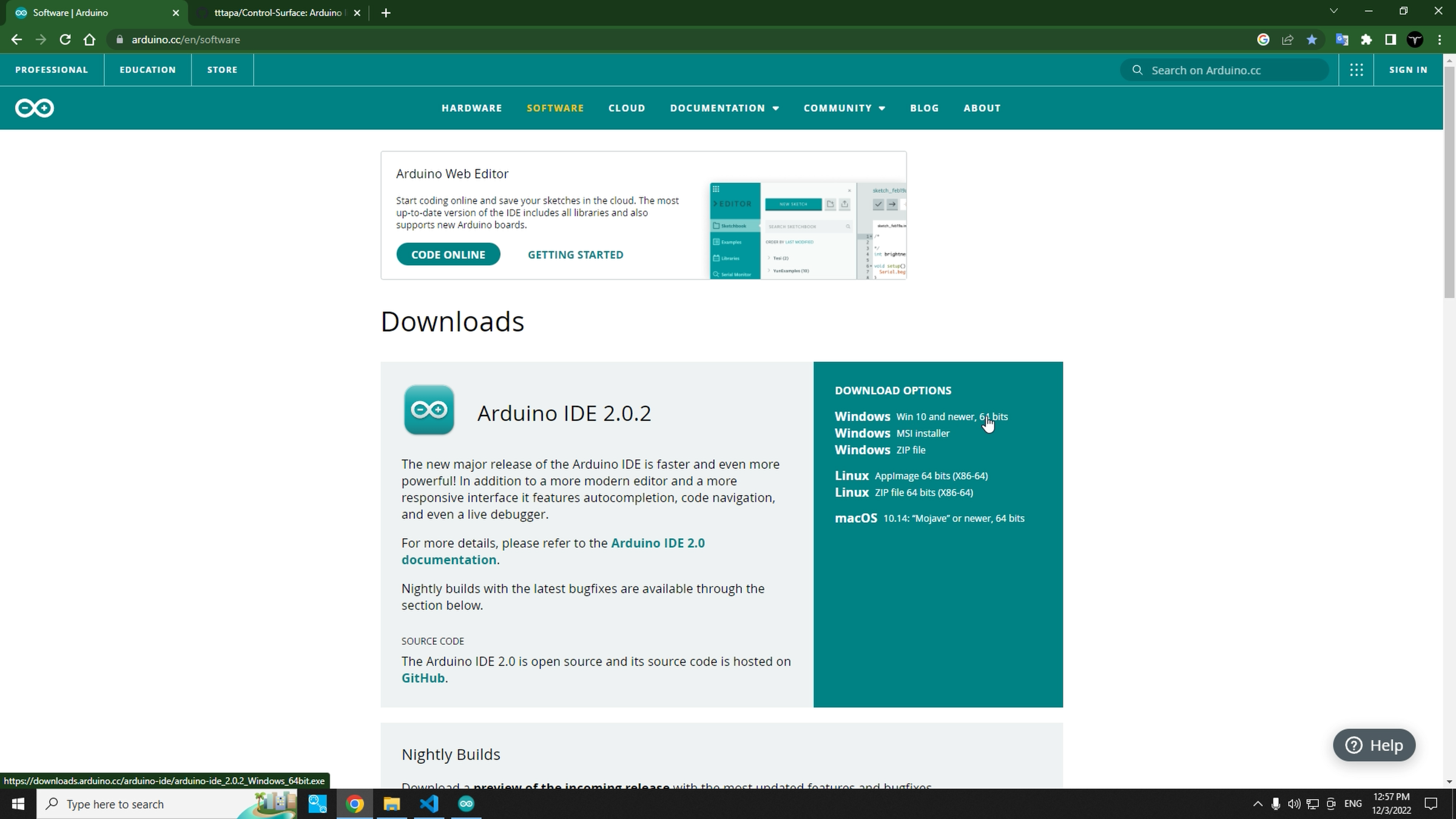Click the Search on Arduino.cc field
Image resolution: width=1456 pixels, height=819 pixels.
[1232, 70]
